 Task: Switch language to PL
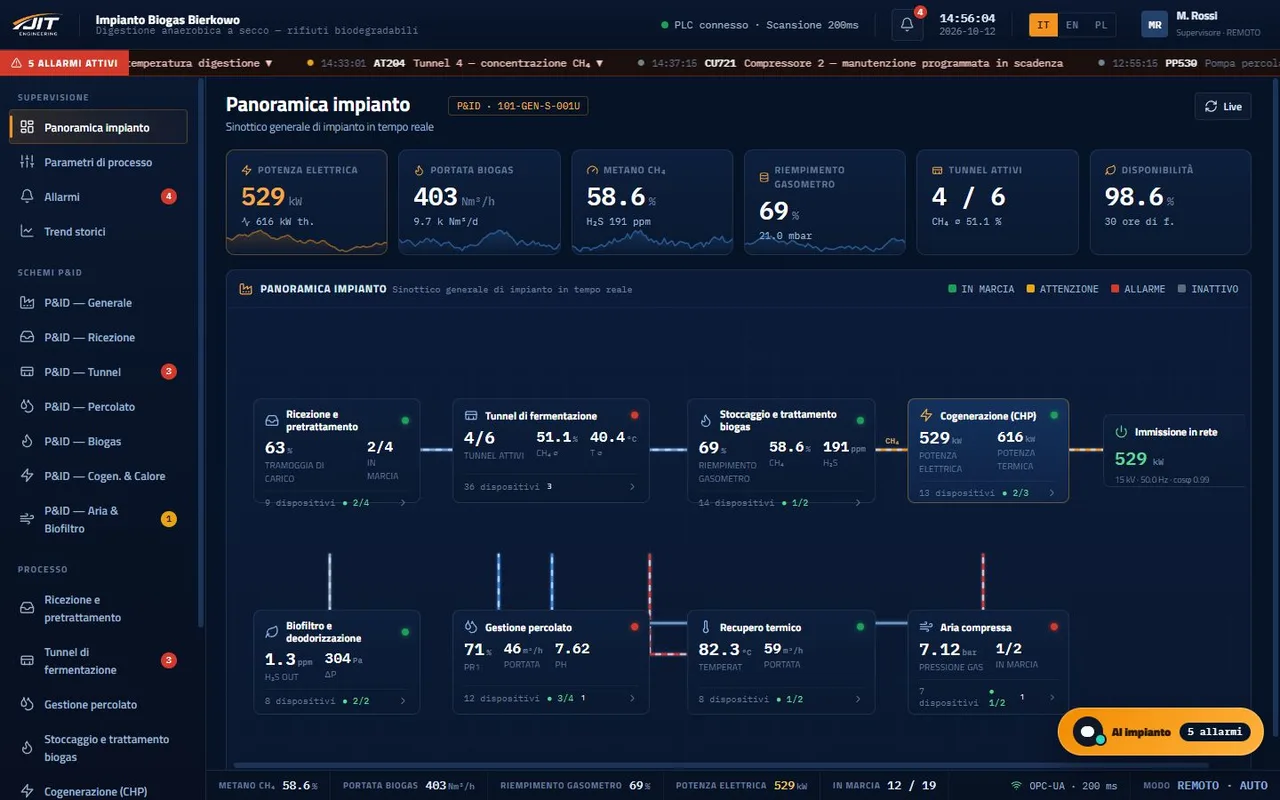(x=1101, y=25)
